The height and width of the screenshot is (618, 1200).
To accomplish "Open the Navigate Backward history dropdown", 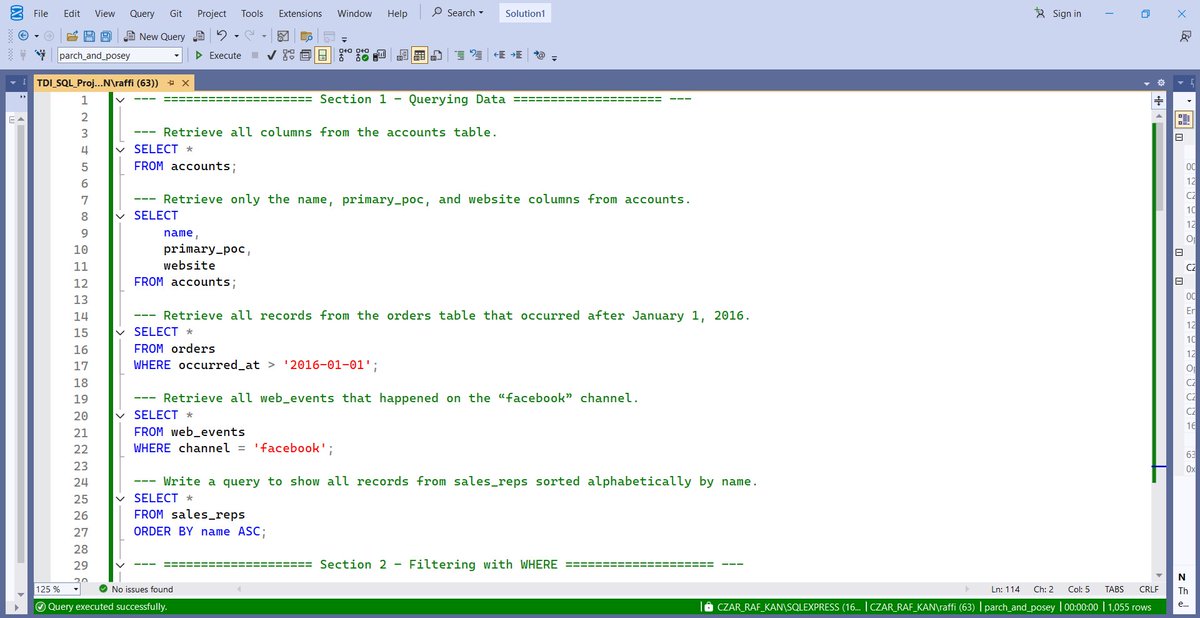I will [x=37, y=36].
